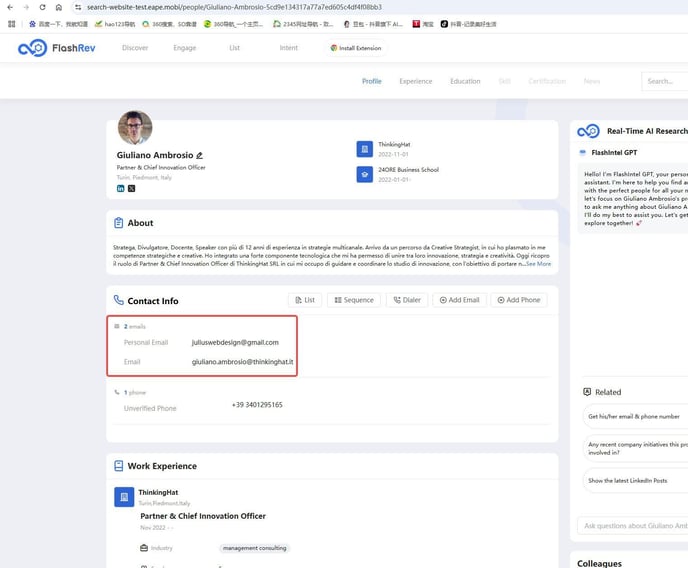The image size is (688, 568).
Task: Click the Add Phone button
Action: click(519, 300)
